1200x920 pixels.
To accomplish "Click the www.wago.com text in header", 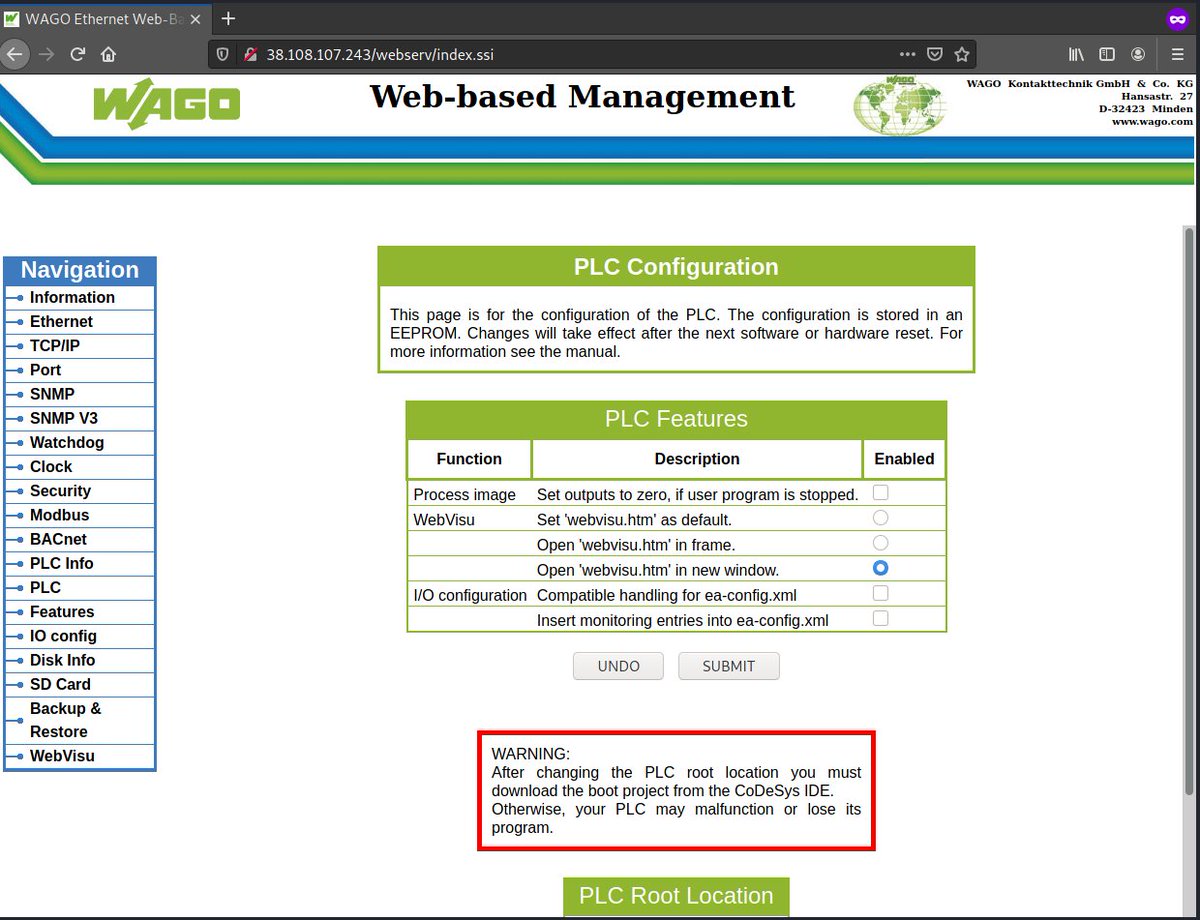I will (x=1152, y=121).
